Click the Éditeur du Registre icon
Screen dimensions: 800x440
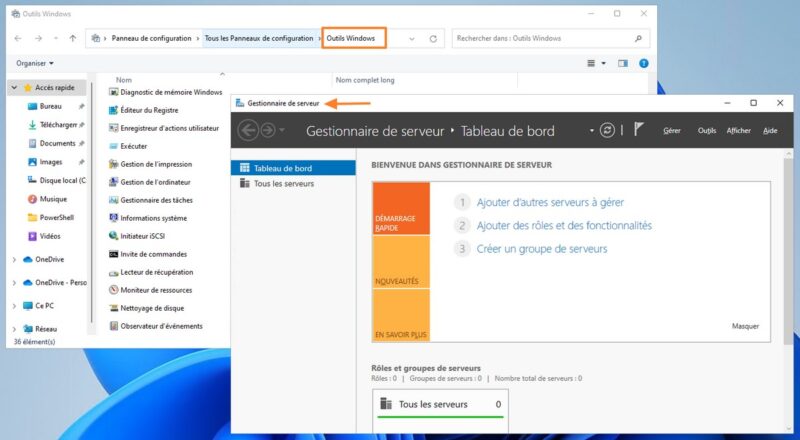pos(113,110)
